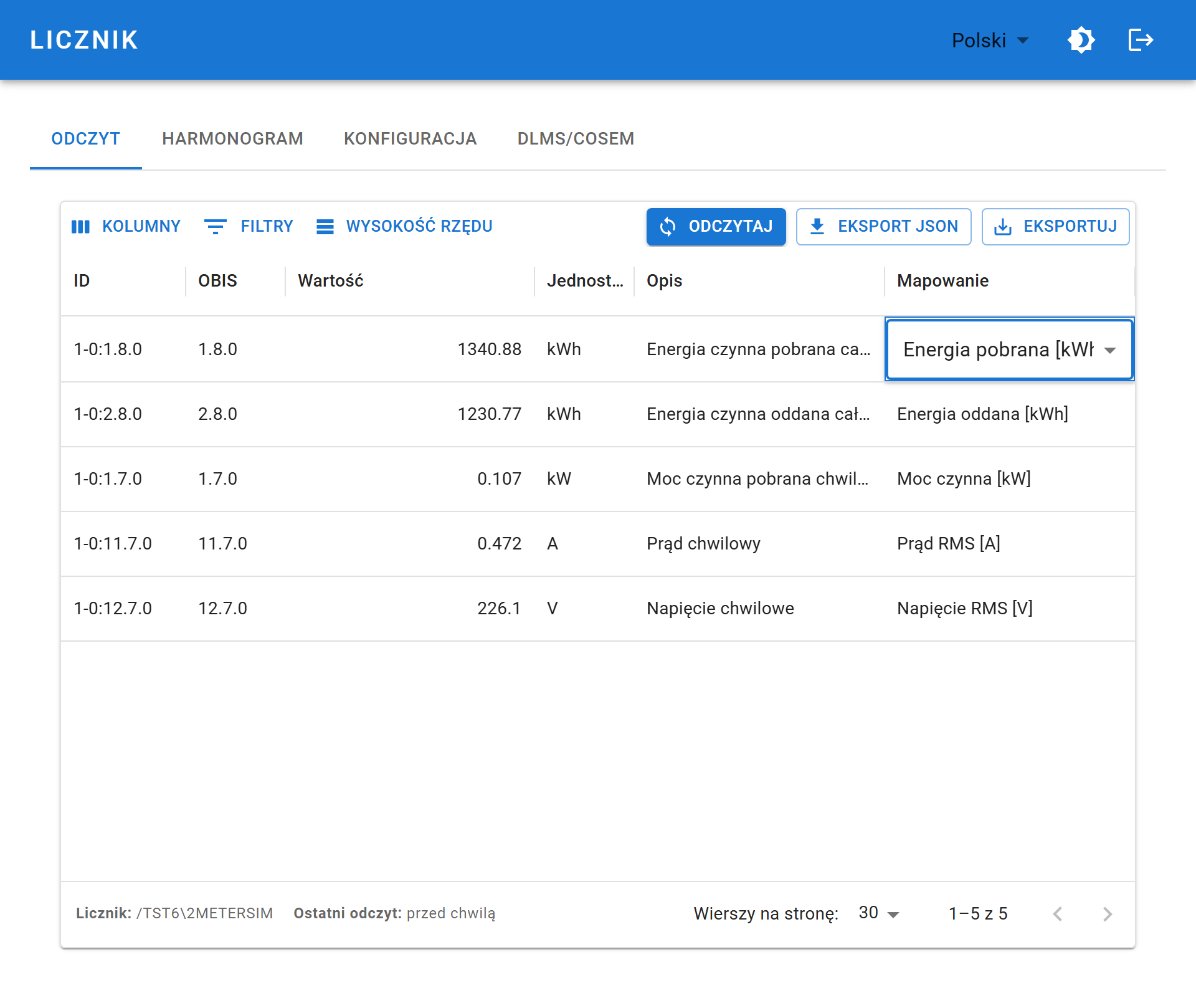Go to the KONFIGURACJA tab
1196x1008 pixels.
tap(411, 138)
